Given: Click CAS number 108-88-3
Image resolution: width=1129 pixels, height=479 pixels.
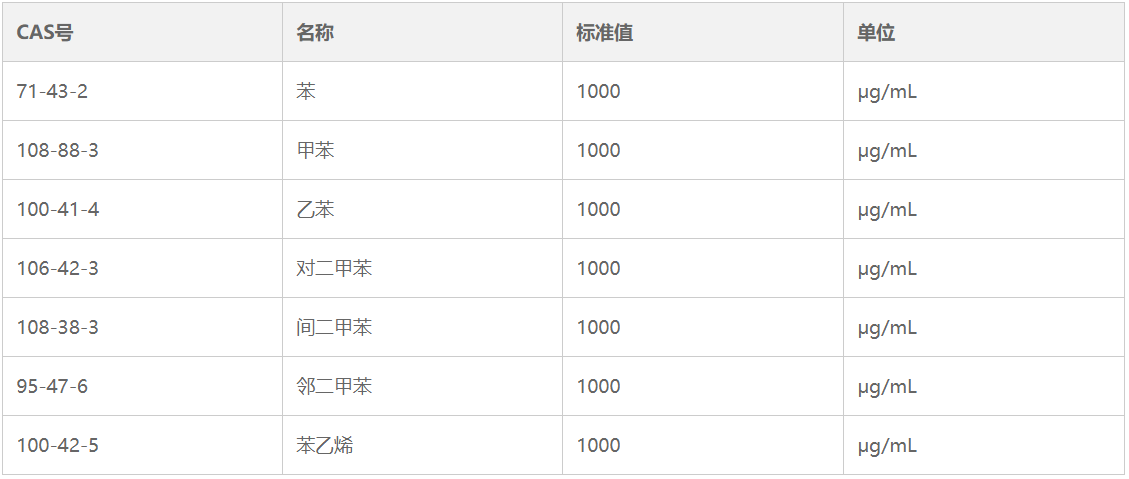Looking at the screenshot, I should [x=58, y=151].
